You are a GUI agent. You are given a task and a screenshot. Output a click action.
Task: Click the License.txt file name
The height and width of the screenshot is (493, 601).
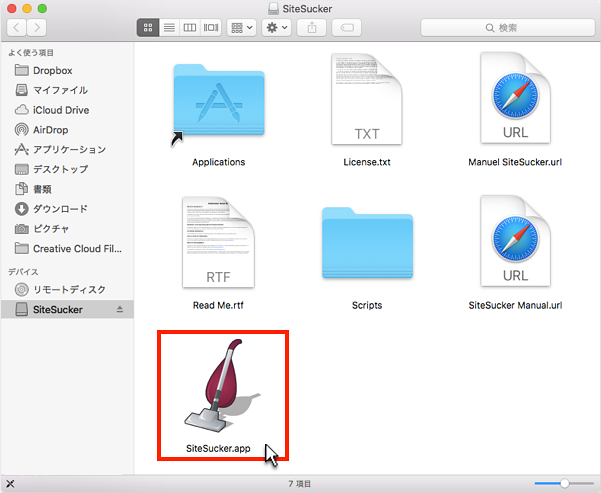coord(367,162)
